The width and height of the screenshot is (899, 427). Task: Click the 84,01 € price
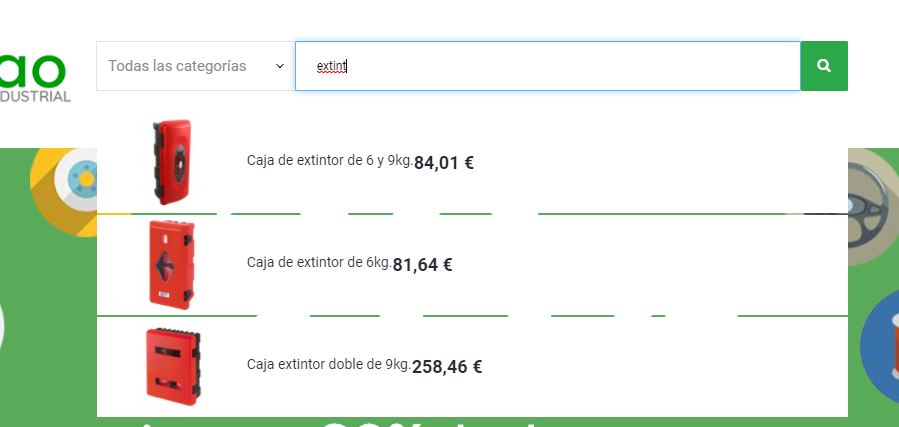[444, 163]
